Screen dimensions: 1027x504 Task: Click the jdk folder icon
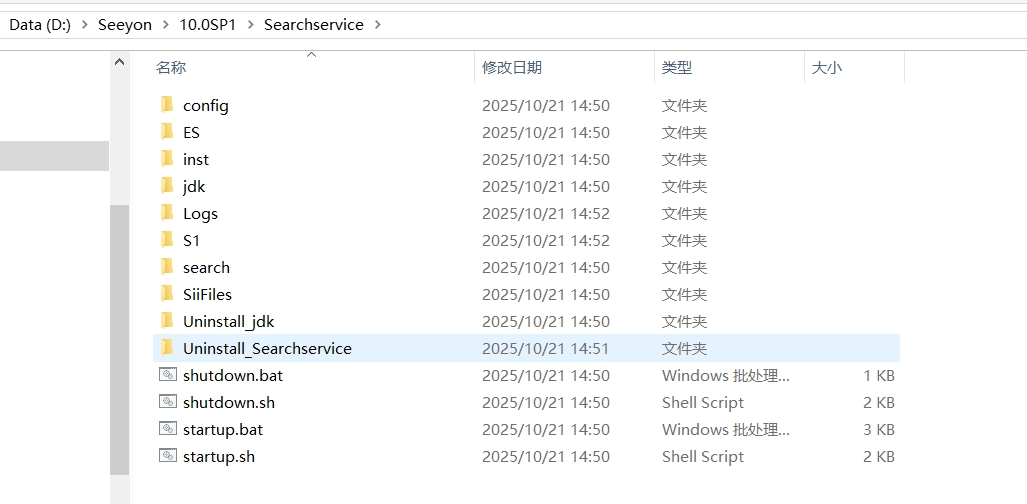coord(167,186)
